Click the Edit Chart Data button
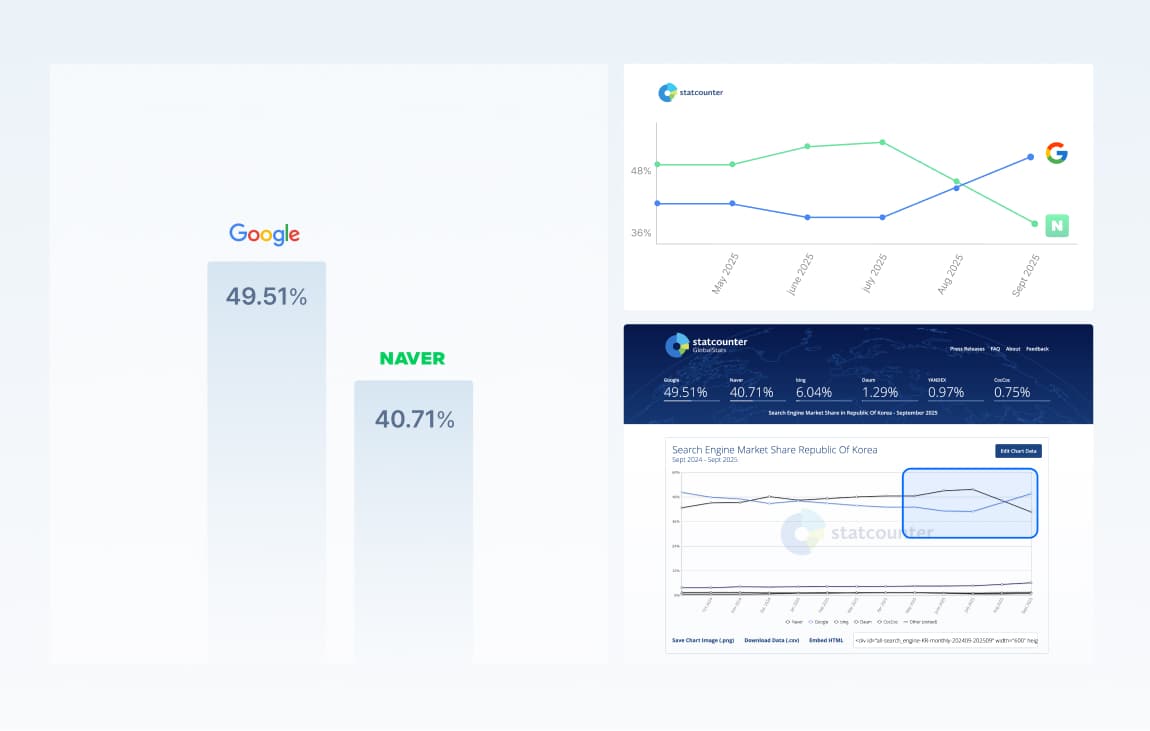This screenshot has height=731, width=1150. pyautogui.click(x=1018, y=451)
